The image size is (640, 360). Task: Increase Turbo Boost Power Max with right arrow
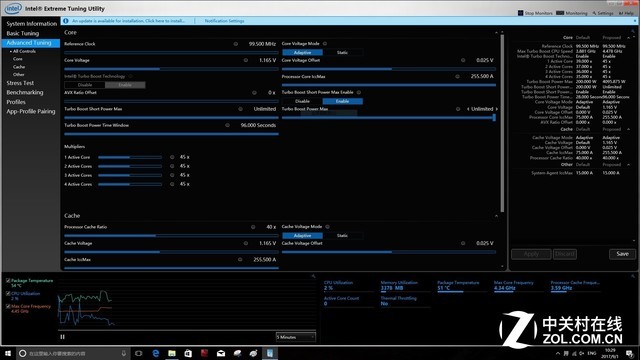click(497, 109)
